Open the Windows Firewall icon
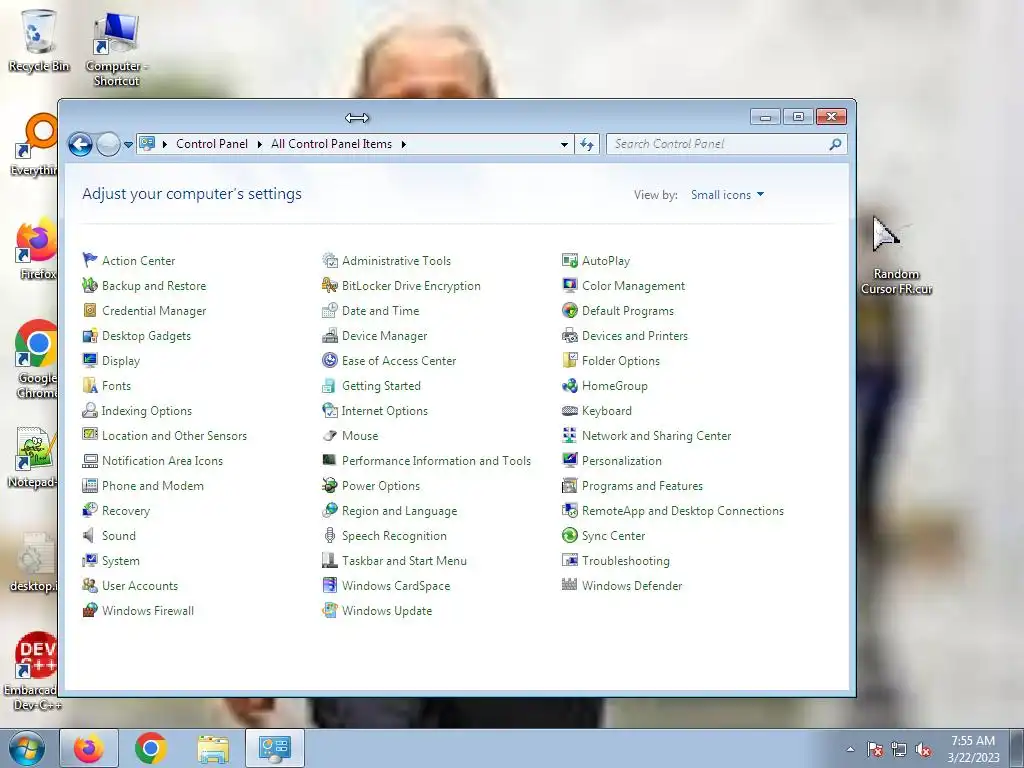 [90, 611]
